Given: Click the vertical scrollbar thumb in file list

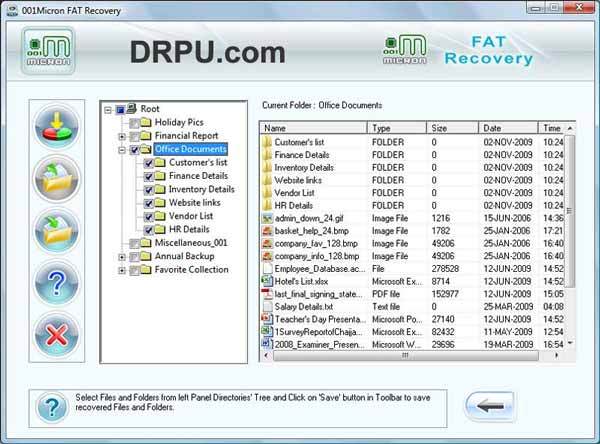Looking at the screenshot, I should click(570, 211).
